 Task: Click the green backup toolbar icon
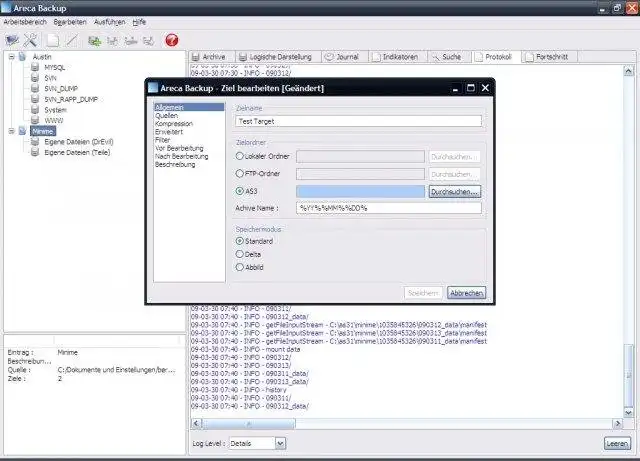click(x=95, y=41)
